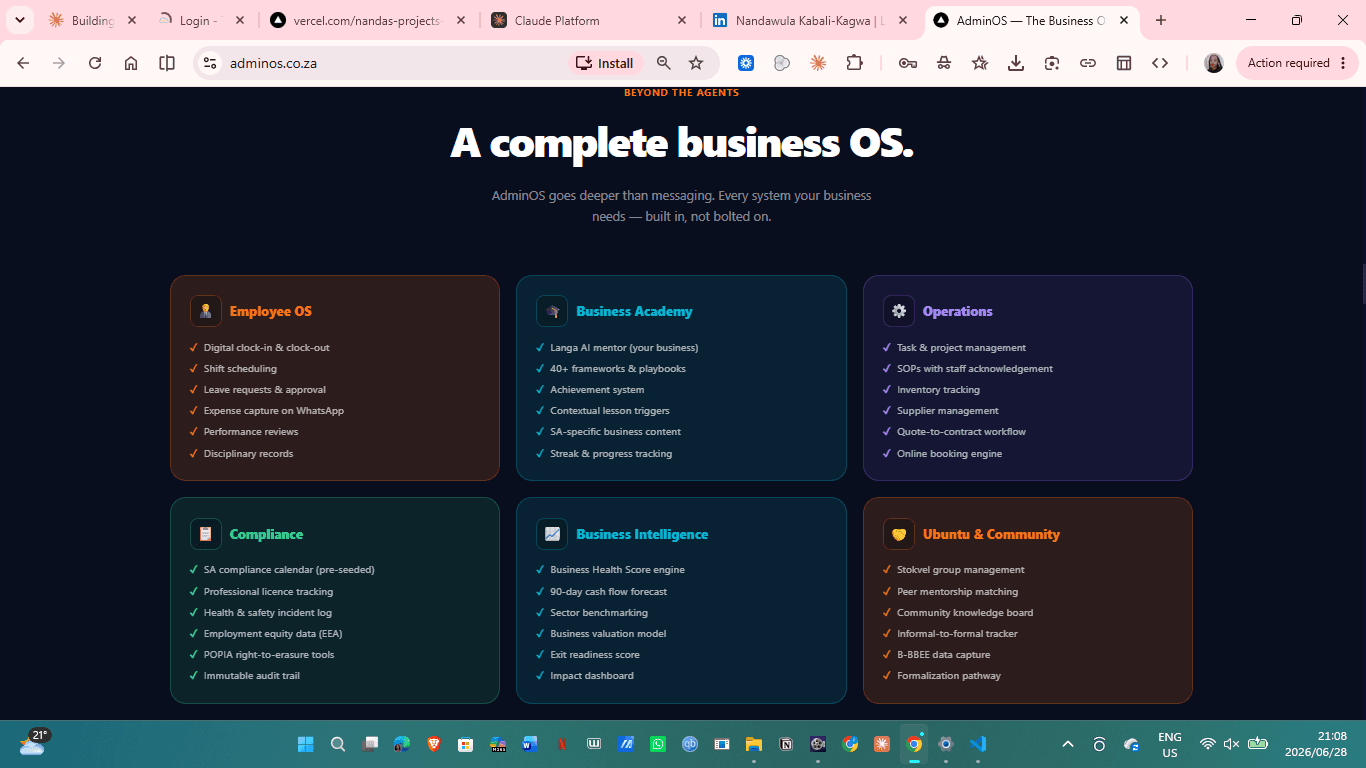Image resolution: width=1366 pixels, height=768 pixels.
Task: Open the Extensions puzzle-piece menu
Action: click(x=854, y=63)
